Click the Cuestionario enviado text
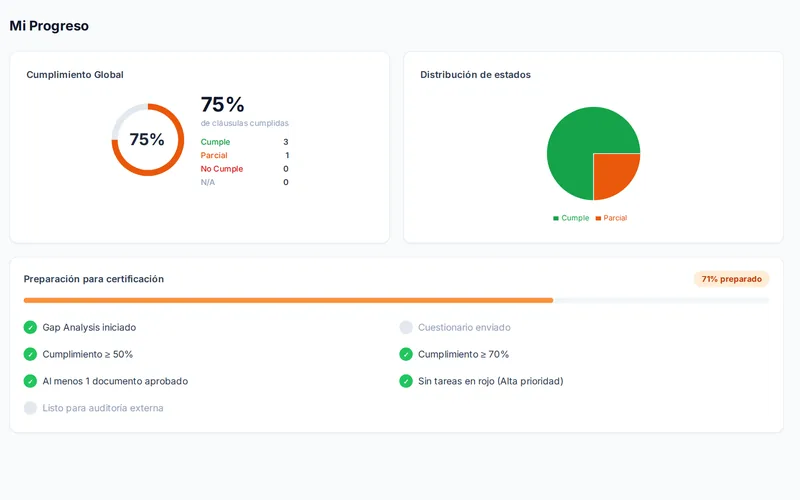Image resolution: width=800 pixels, height=500 pixels. (464, 328)
